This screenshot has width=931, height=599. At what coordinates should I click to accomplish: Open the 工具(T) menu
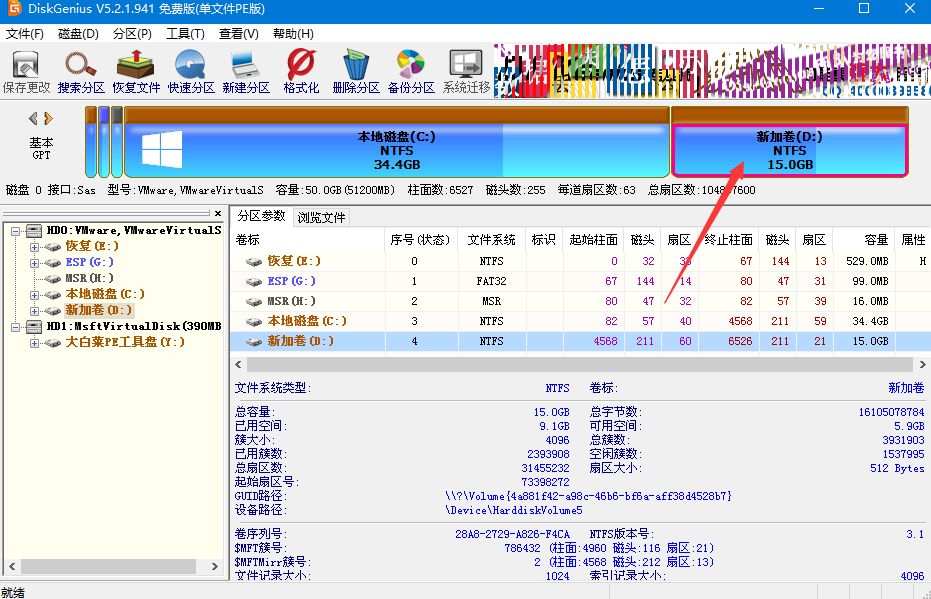[185, 33]
